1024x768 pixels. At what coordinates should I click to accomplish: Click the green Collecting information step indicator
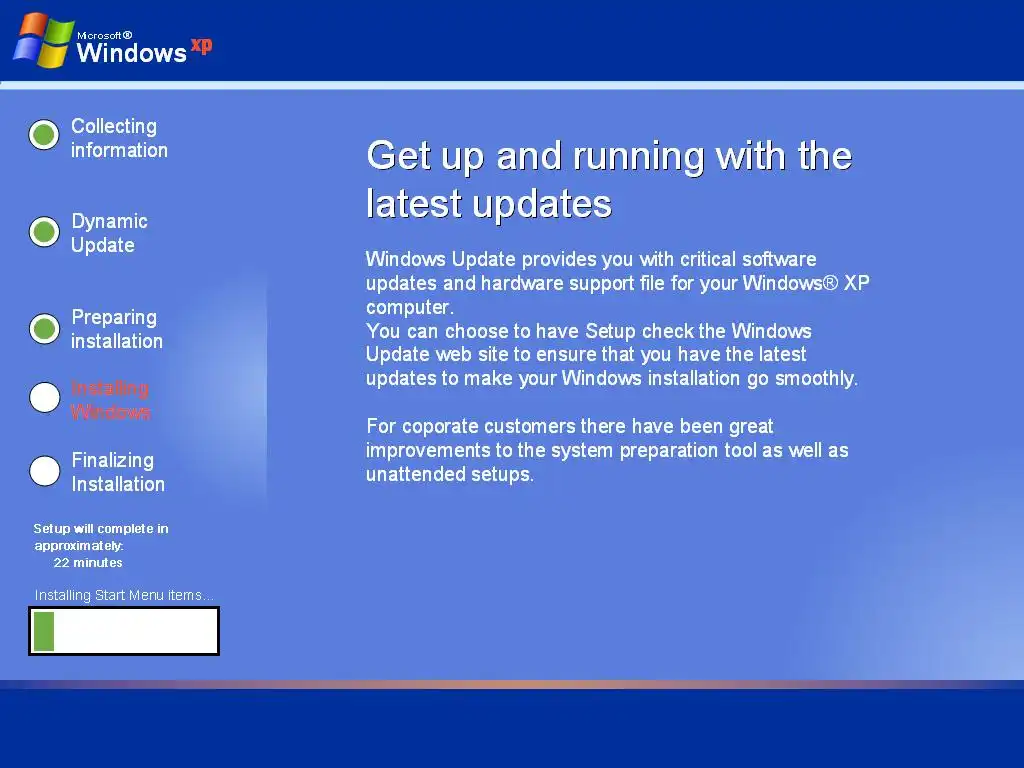coord(44,135)
